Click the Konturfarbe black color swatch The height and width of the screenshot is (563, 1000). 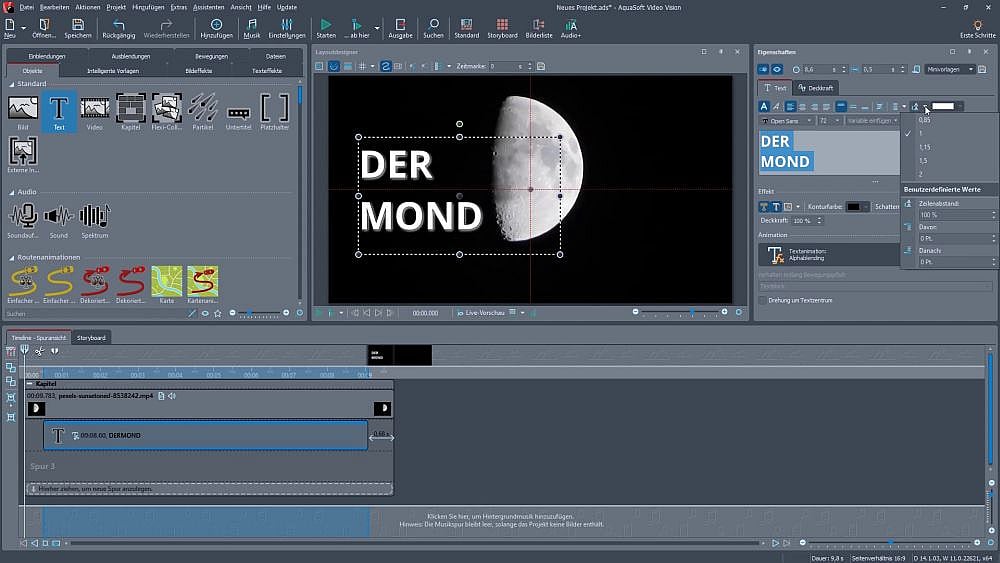point(853,207)
